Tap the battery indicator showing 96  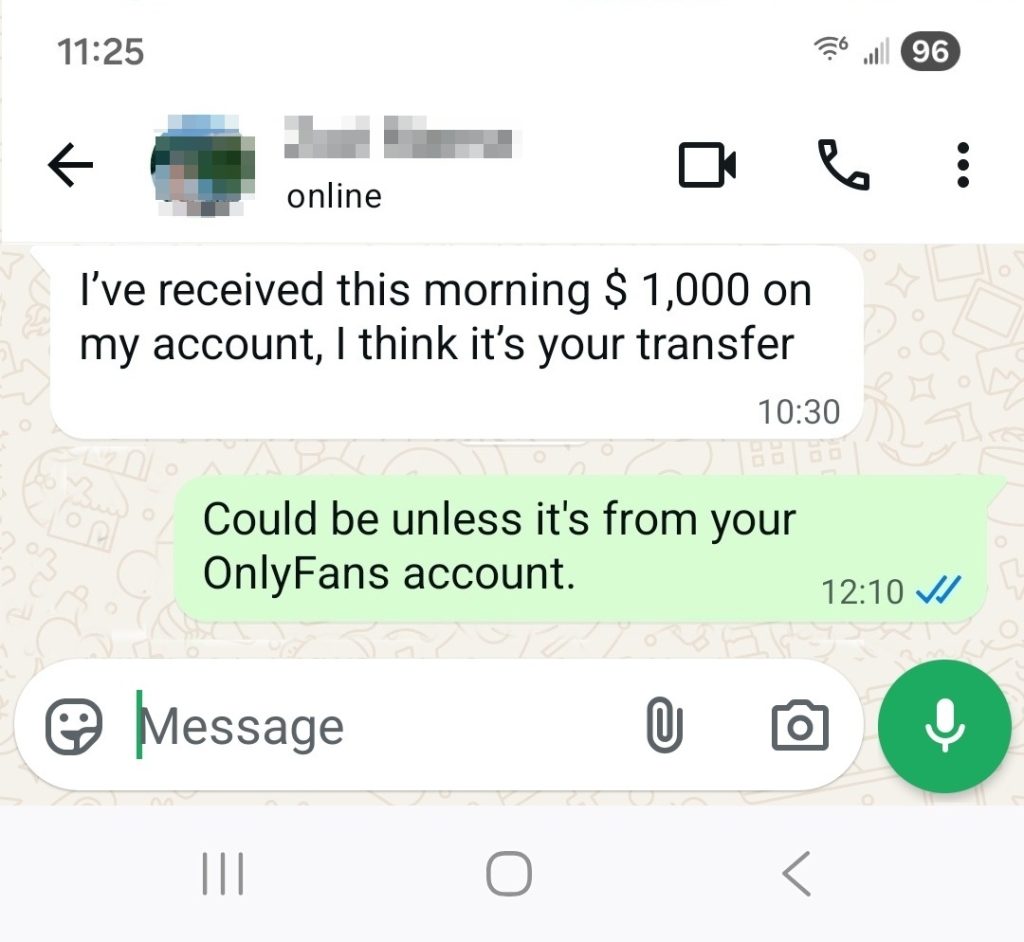[x=931, y=52]
